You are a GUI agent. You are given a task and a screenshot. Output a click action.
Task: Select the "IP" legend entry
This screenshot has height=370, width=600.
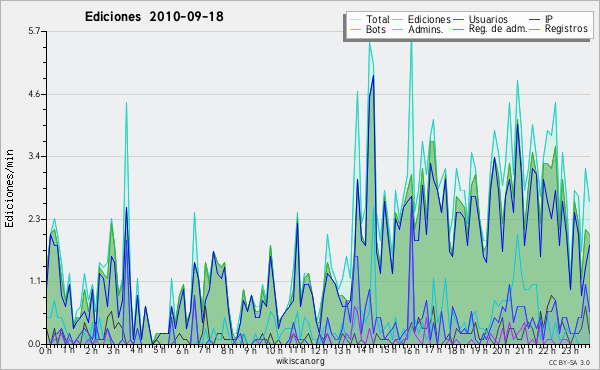click(x=549, y=19)
